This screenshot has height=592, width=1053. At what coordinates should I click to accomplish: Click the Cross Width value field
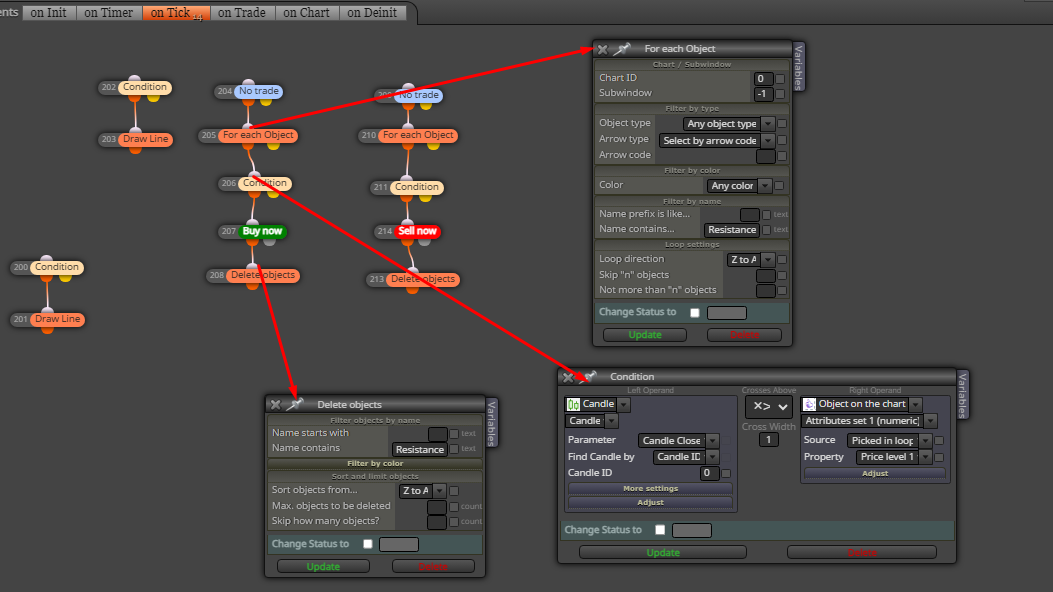click(768, 440)
